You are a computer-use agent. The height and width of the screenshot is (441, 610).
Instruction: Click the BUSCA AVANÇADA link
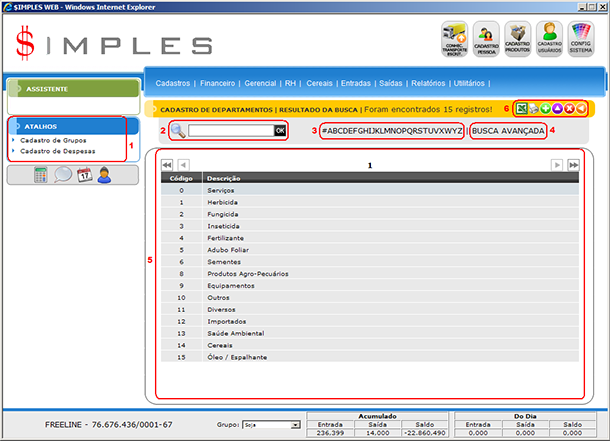click(x=508, y=131)
